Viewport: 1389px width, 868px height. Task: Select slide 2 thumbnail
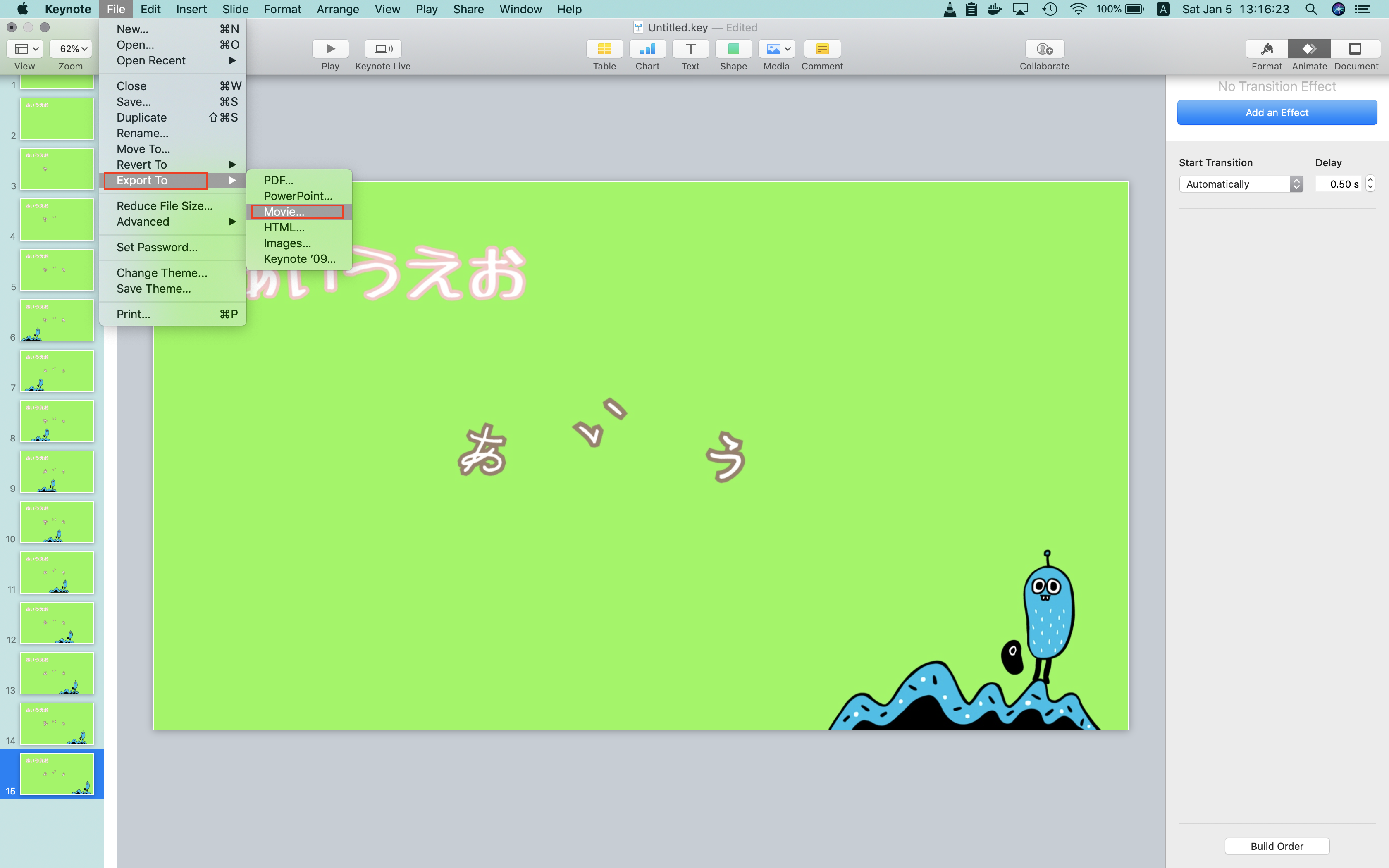click(x=57, y=119)
